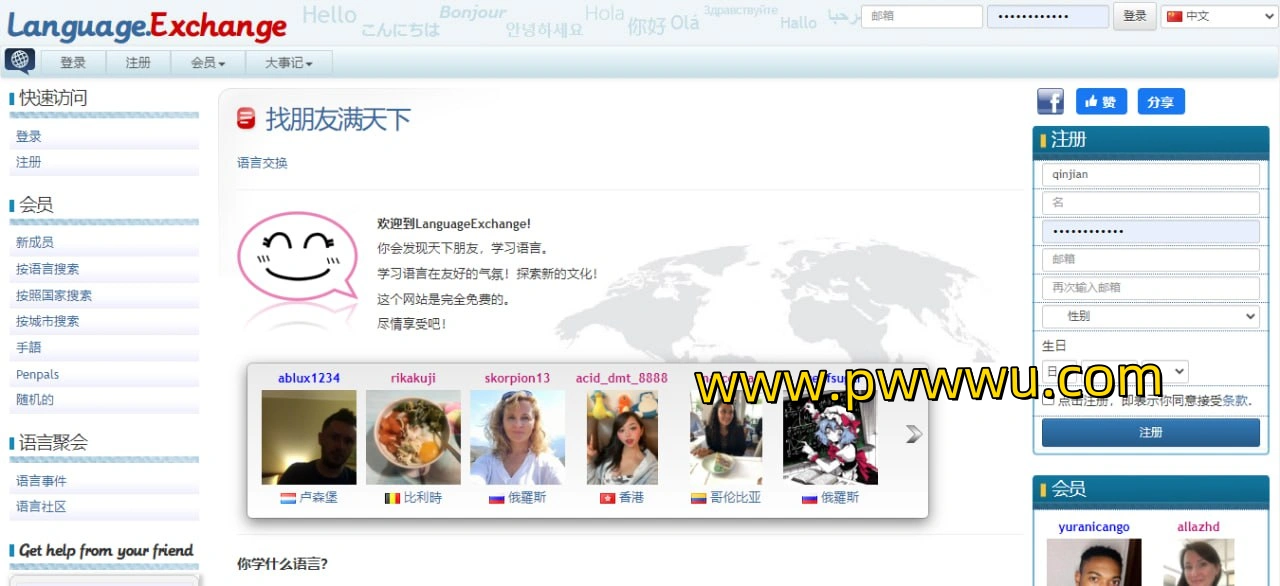Click the Colombia flag beside 哥伦比亚
The image size is (1280, 586).
(698, 498)
